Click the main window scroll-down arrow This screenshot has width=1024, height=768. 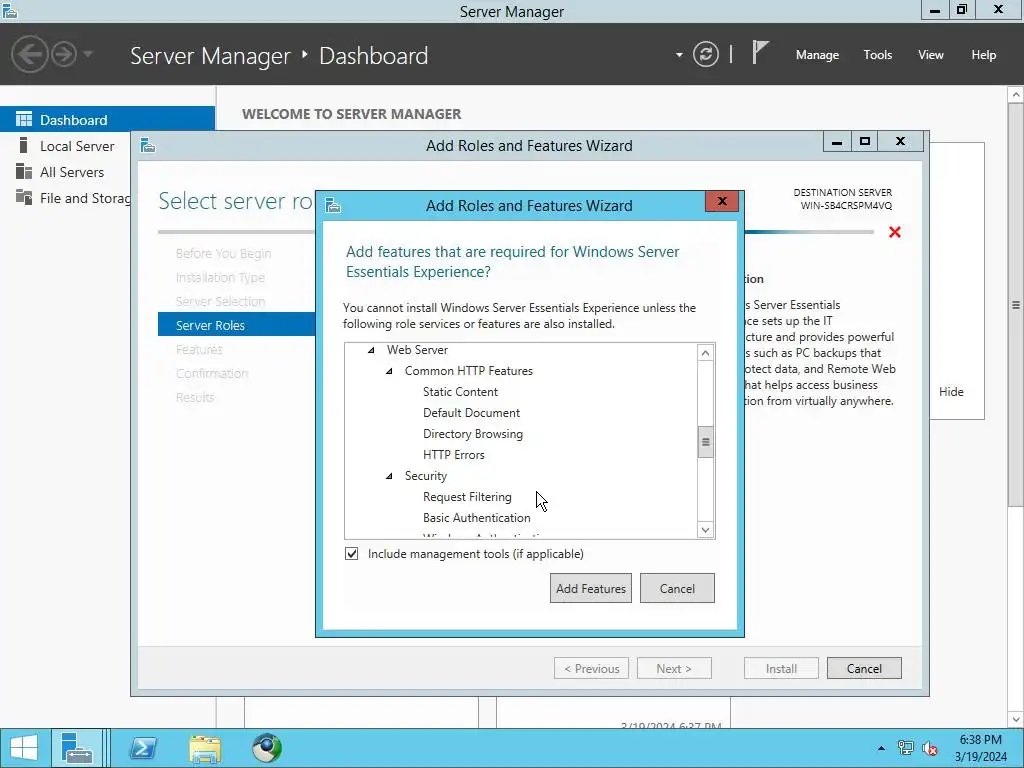click(x=1016, y=719)
